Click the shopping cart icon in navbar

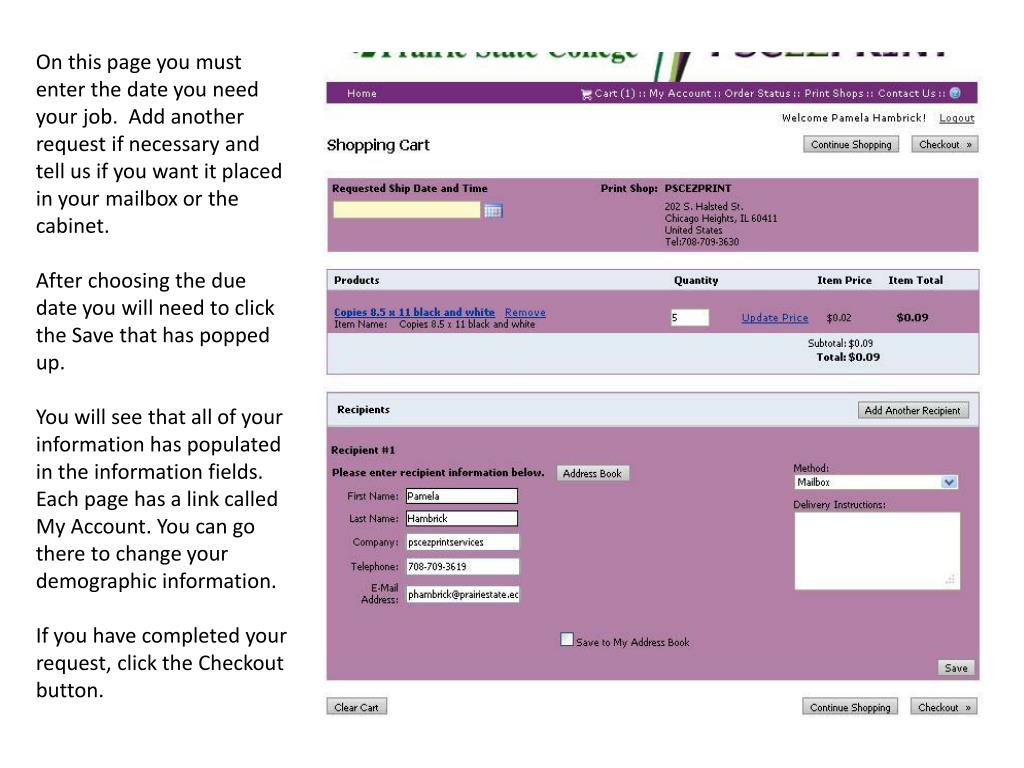(x=586, y=94)
